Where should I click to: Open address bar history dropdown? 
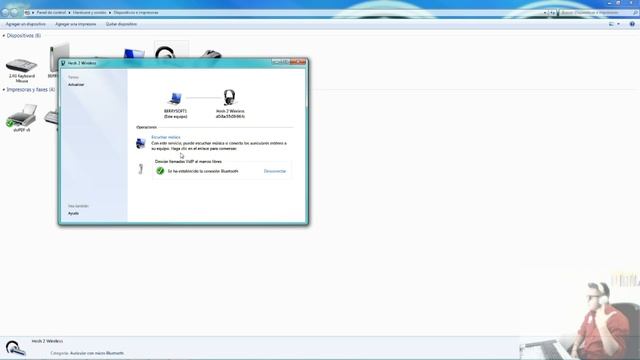click(x=545, y=13)
